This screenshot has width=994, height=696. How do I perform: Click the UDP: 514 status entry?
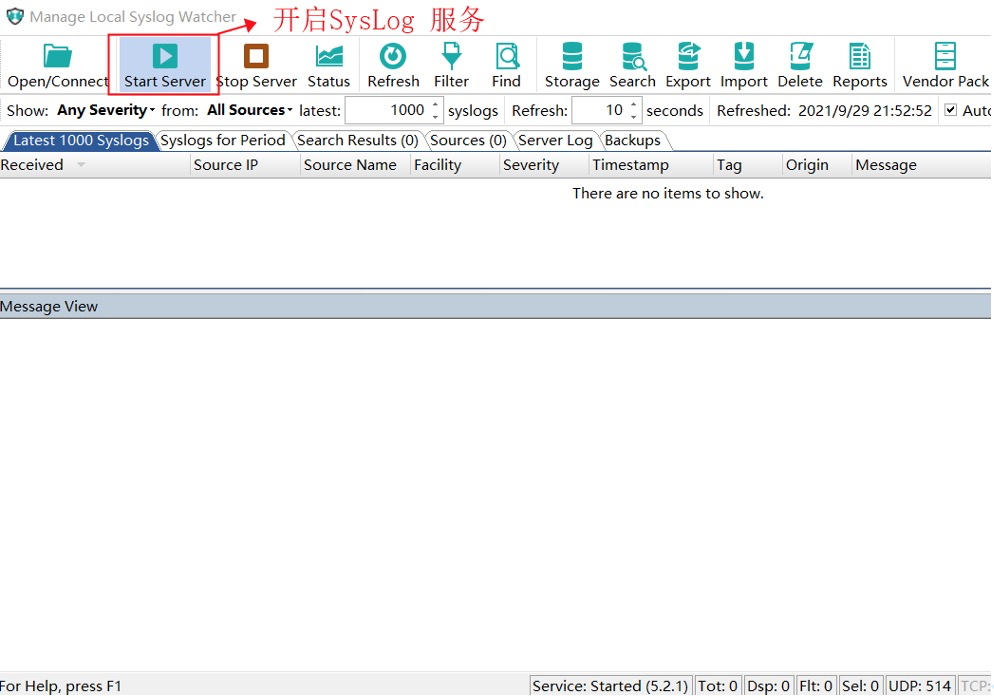click(x=919, y=686)
